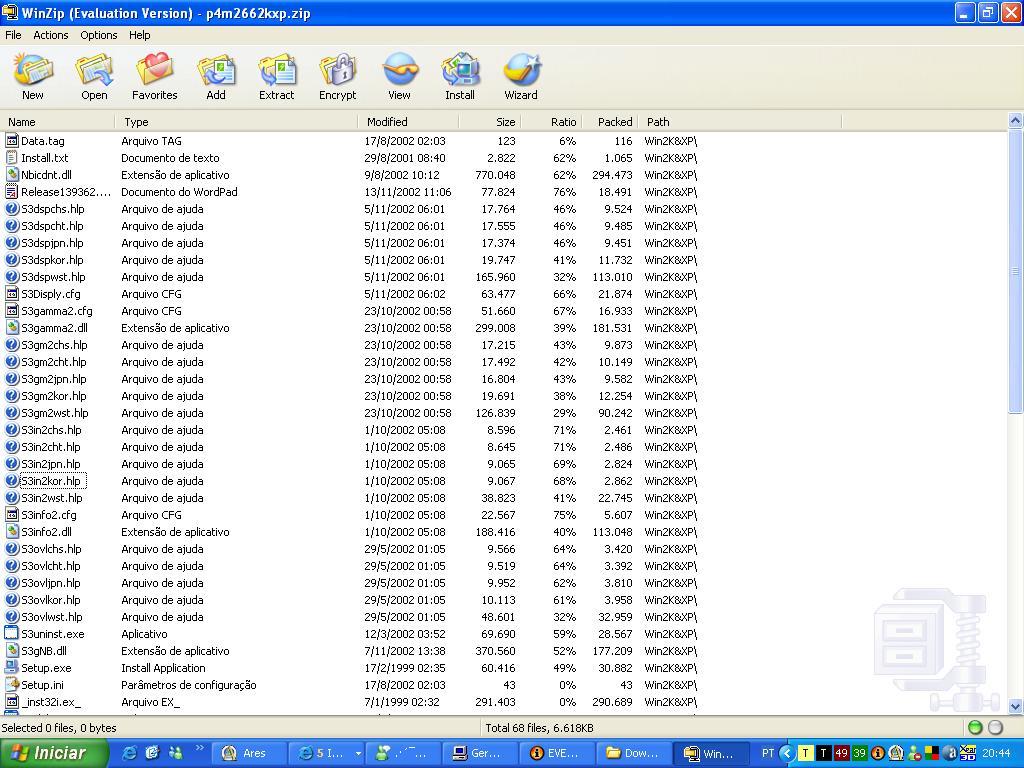
Task: Click the PT language indicator in taskbar
Action: click(768, 753)
